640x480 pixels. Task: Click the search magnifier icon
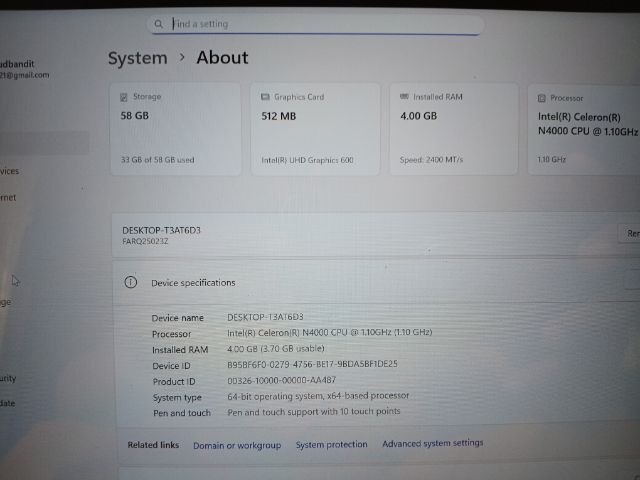pos(158,24)
